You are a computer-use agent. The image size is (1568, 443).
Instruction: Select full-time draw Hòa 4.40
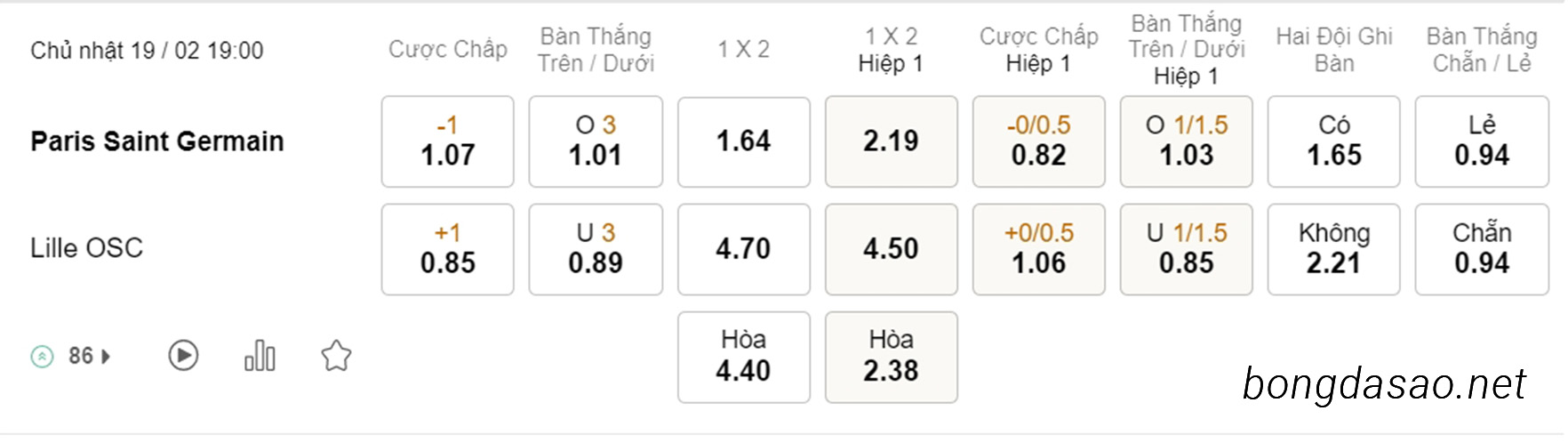coord(744,357)
